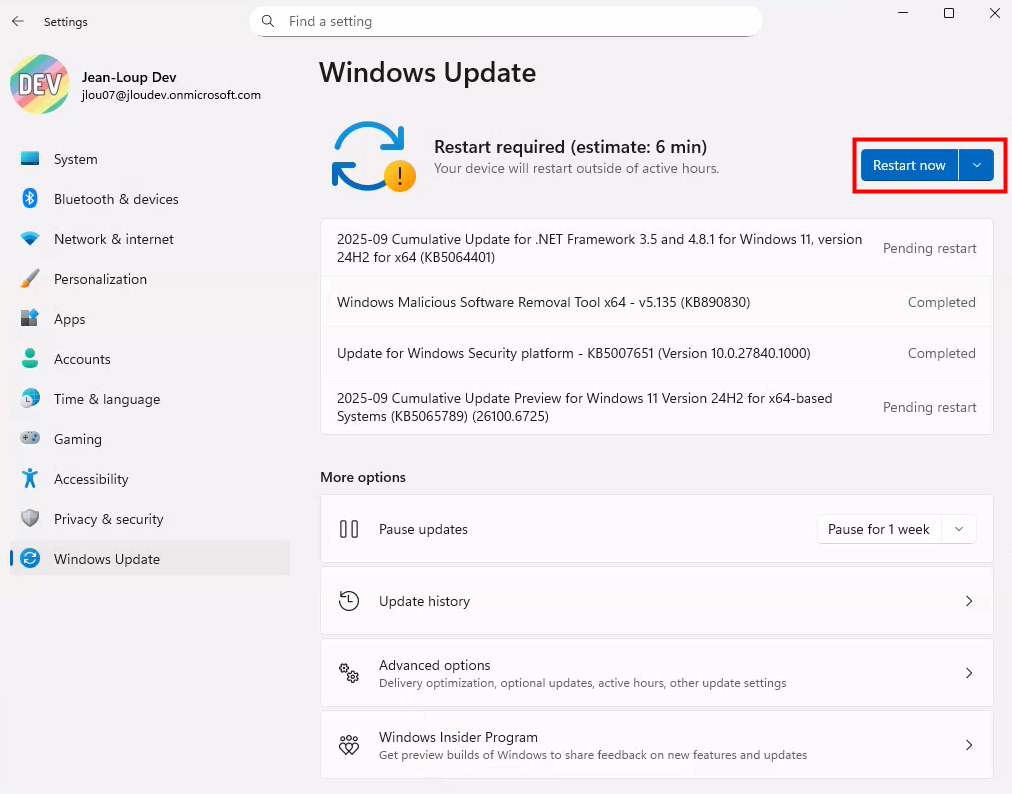
Task: Go back using the back arrow
Action: tap(18, 21)
